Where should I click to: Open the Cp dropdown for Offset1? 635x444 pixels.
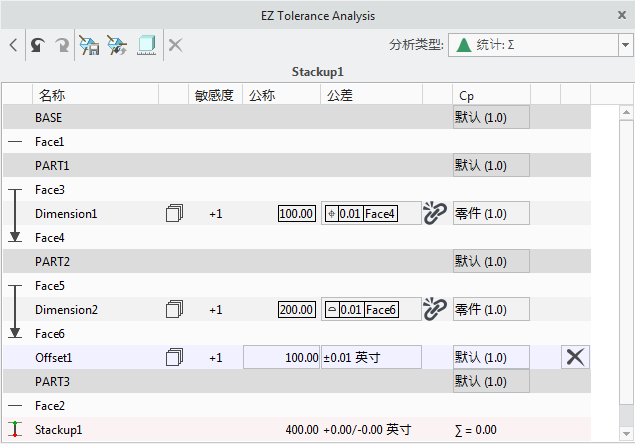tap(490, 357)
